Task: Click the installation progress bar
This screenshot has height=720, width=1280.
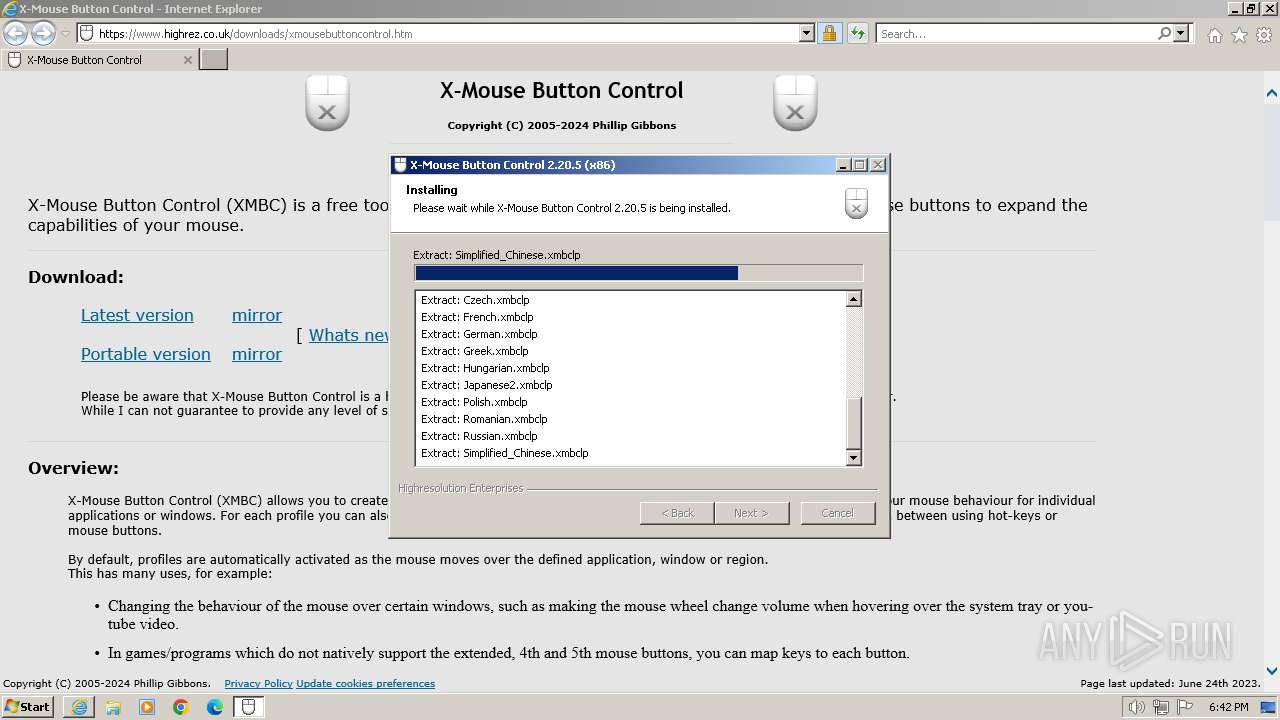Action: click(638, 273)
